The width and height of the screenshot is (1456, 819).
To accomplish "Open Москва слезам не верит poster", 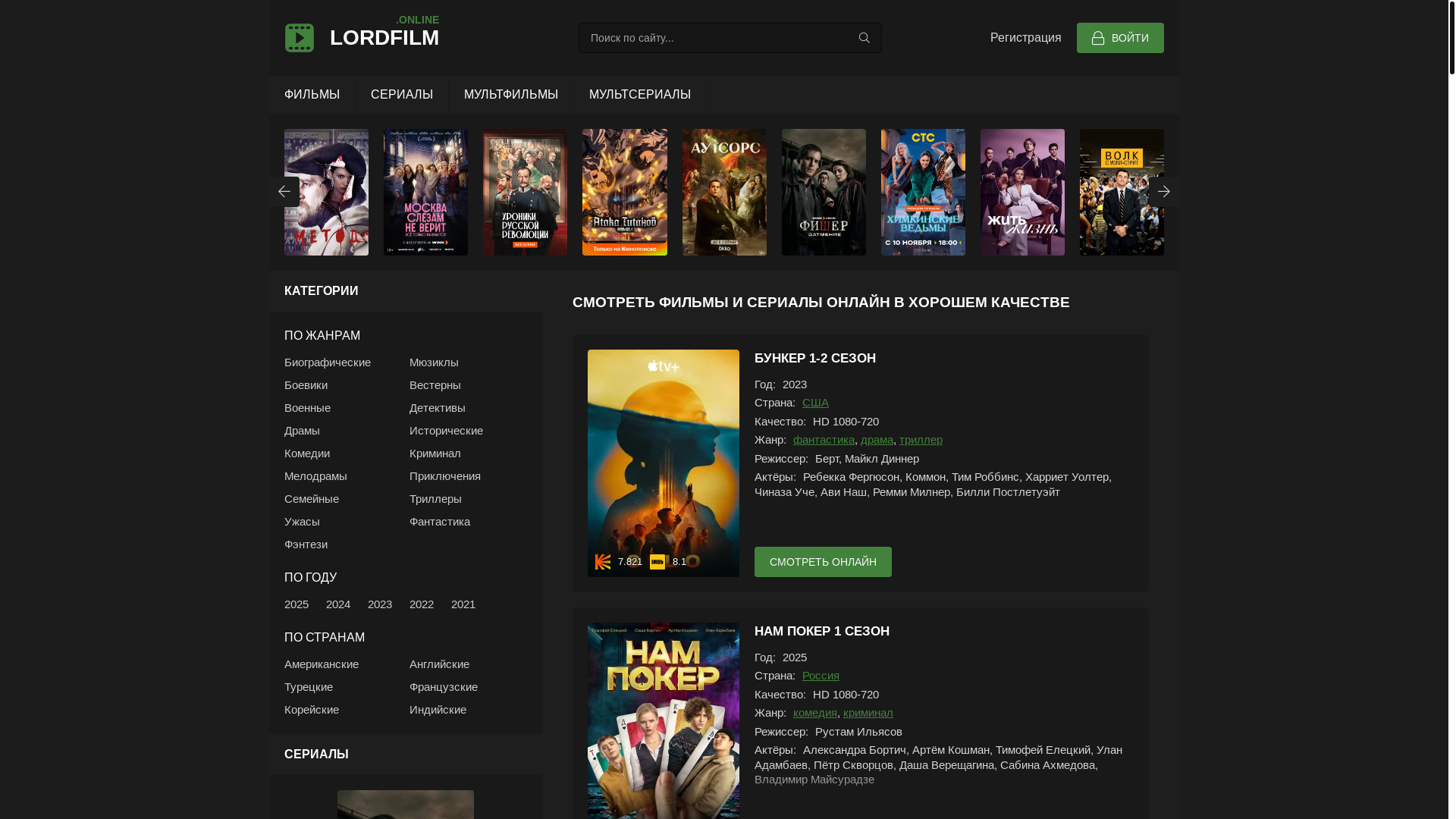I will [x=425, y=192].
